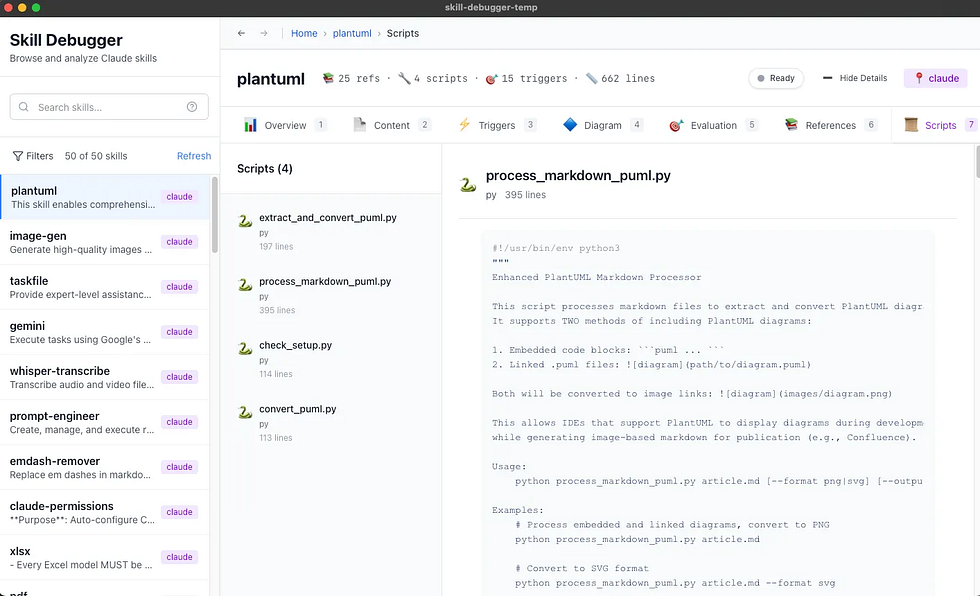Toggle Hide Details in the skill header
Viewport: 980px width, 596px height.
tap(855, 78)
